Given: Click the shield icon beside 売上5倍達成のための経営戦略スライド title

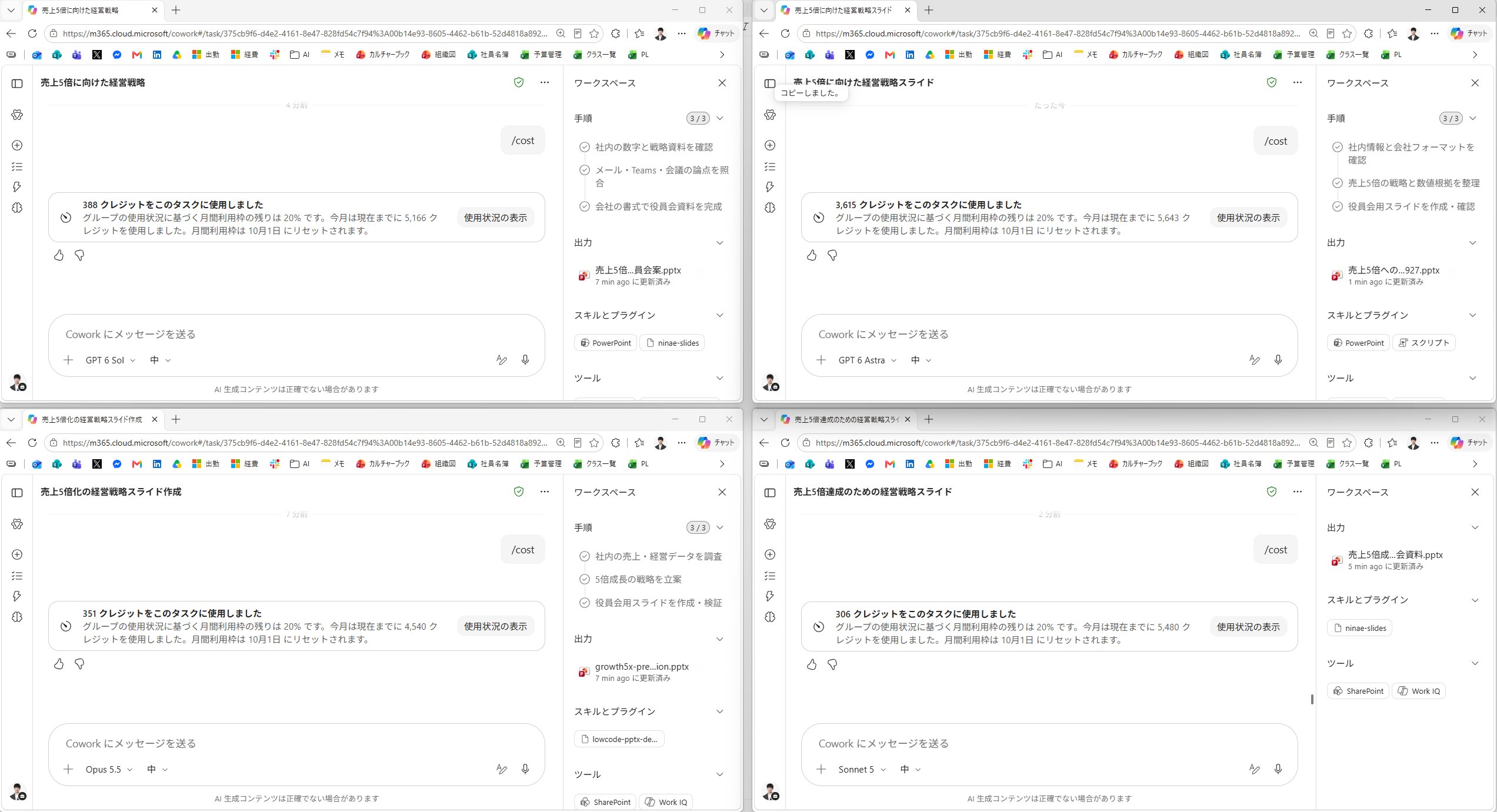Looking at the screenshot, I should coord(1271,492).
